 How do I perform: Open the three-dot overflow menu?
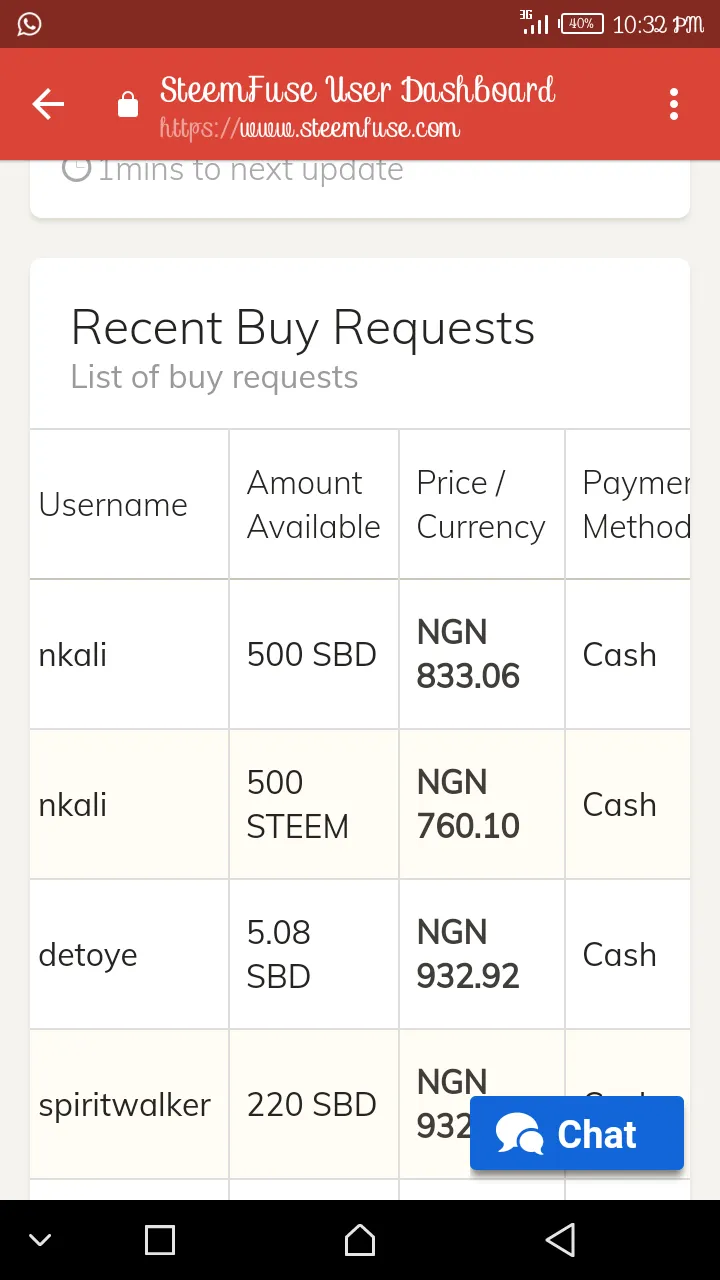[674, 104]
